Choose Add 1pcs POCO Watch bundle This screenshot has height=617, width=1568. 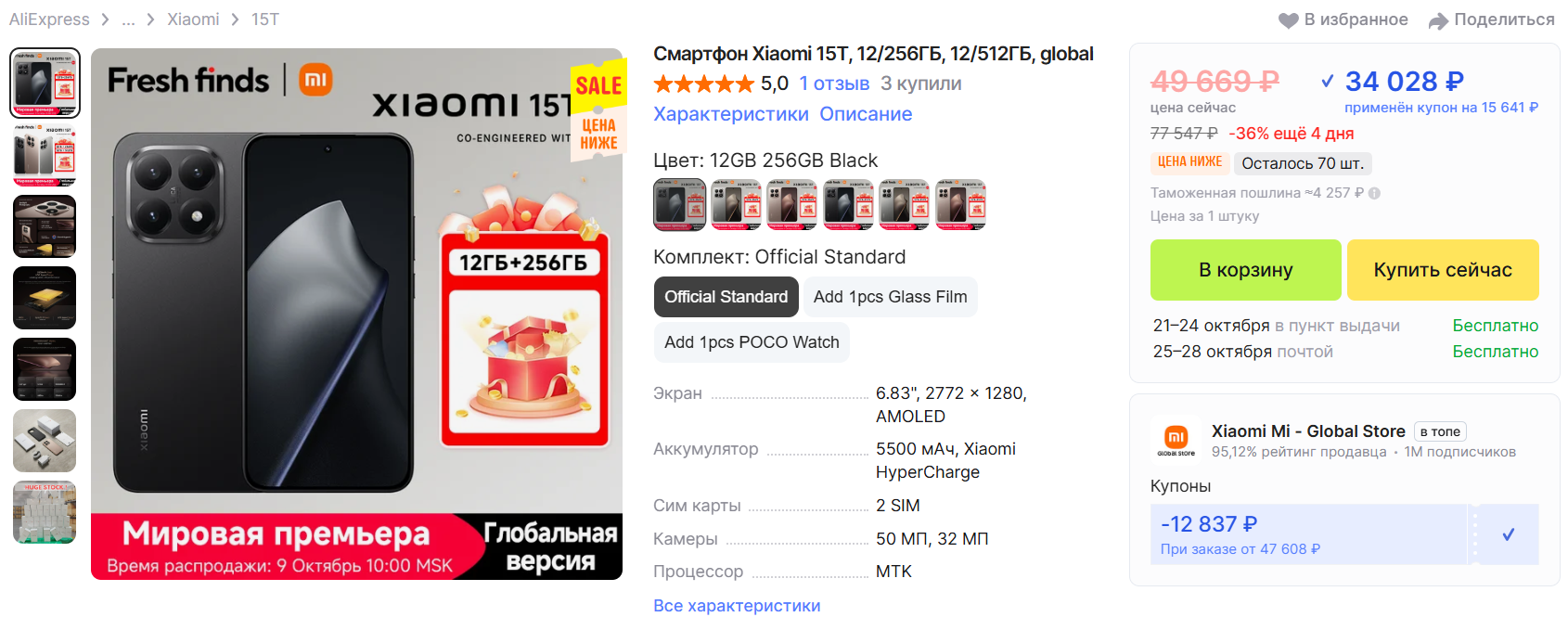tap(752, 342)
